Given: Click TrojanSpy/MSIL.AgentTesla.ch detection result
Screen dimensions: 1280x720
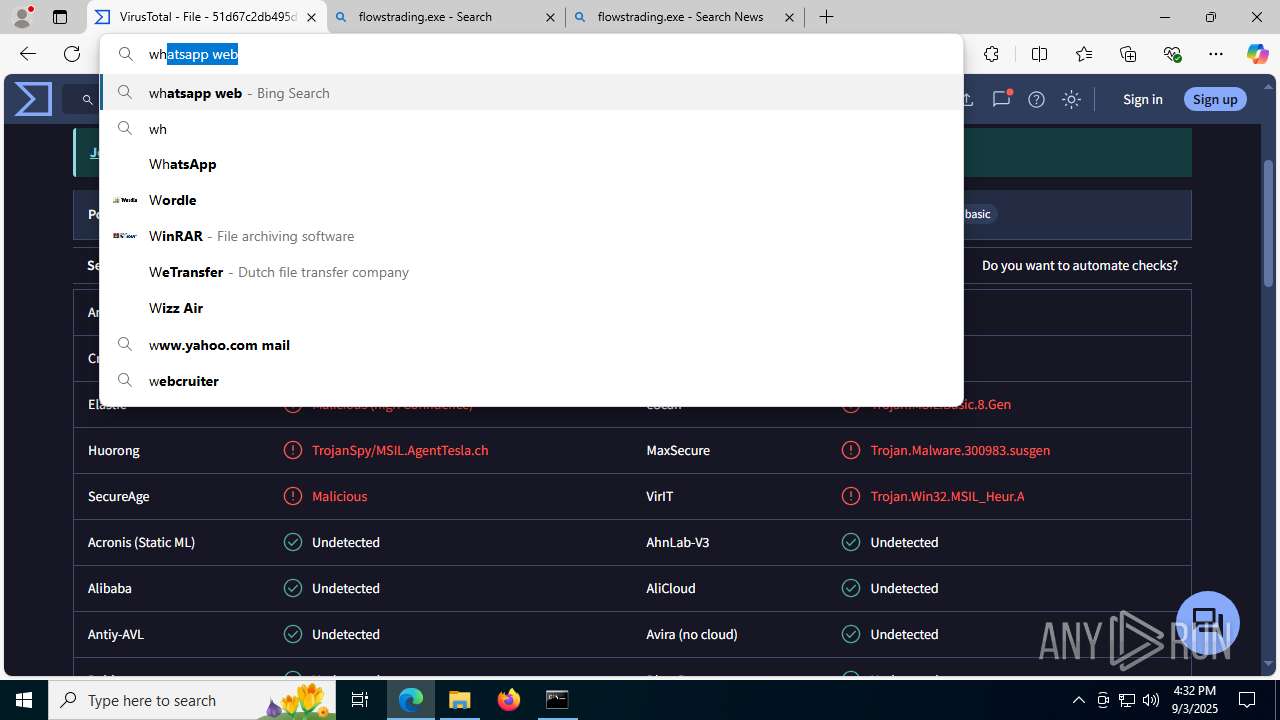Looking at the screenshot, I should 400,450.
